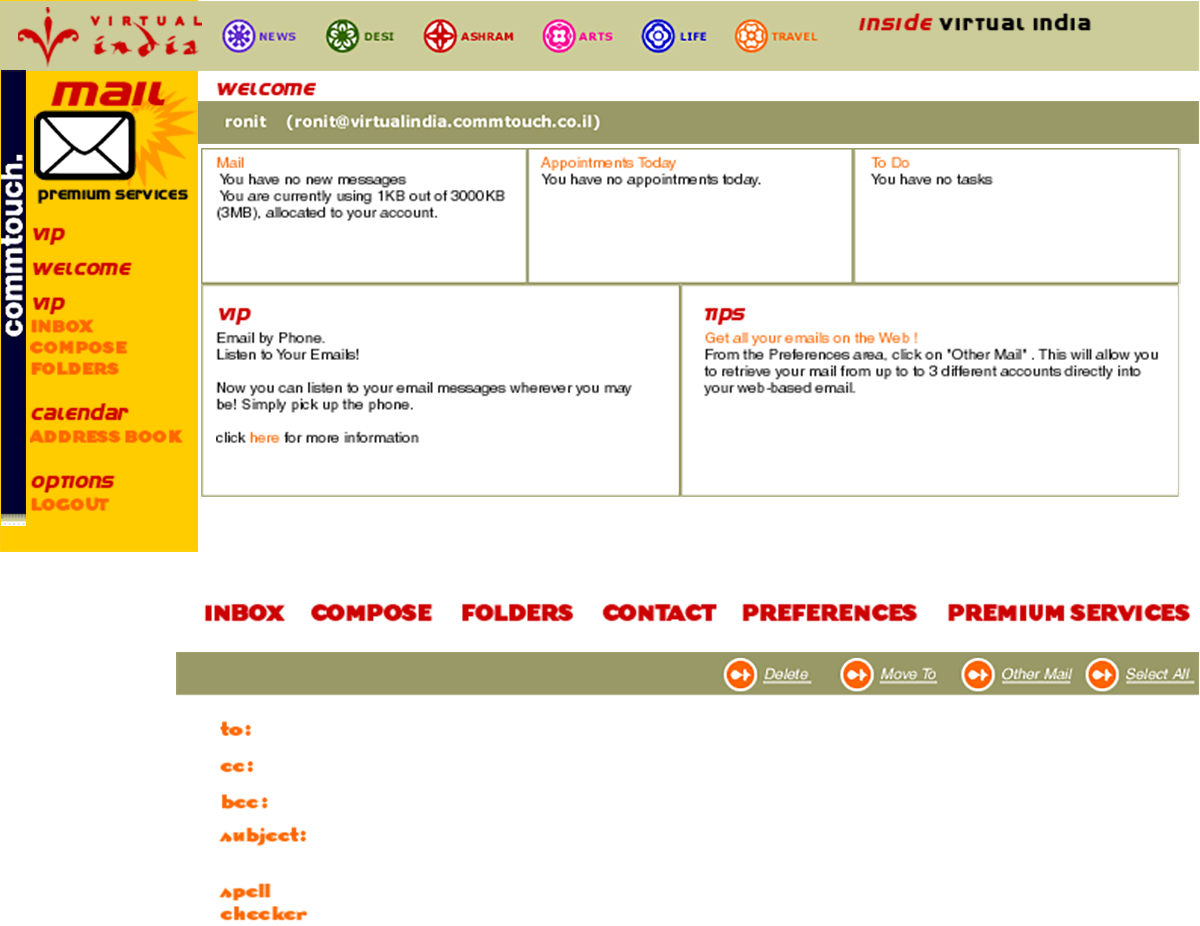Click the Select All link
Screen dimensions: 1200x926
(1158, 675)
